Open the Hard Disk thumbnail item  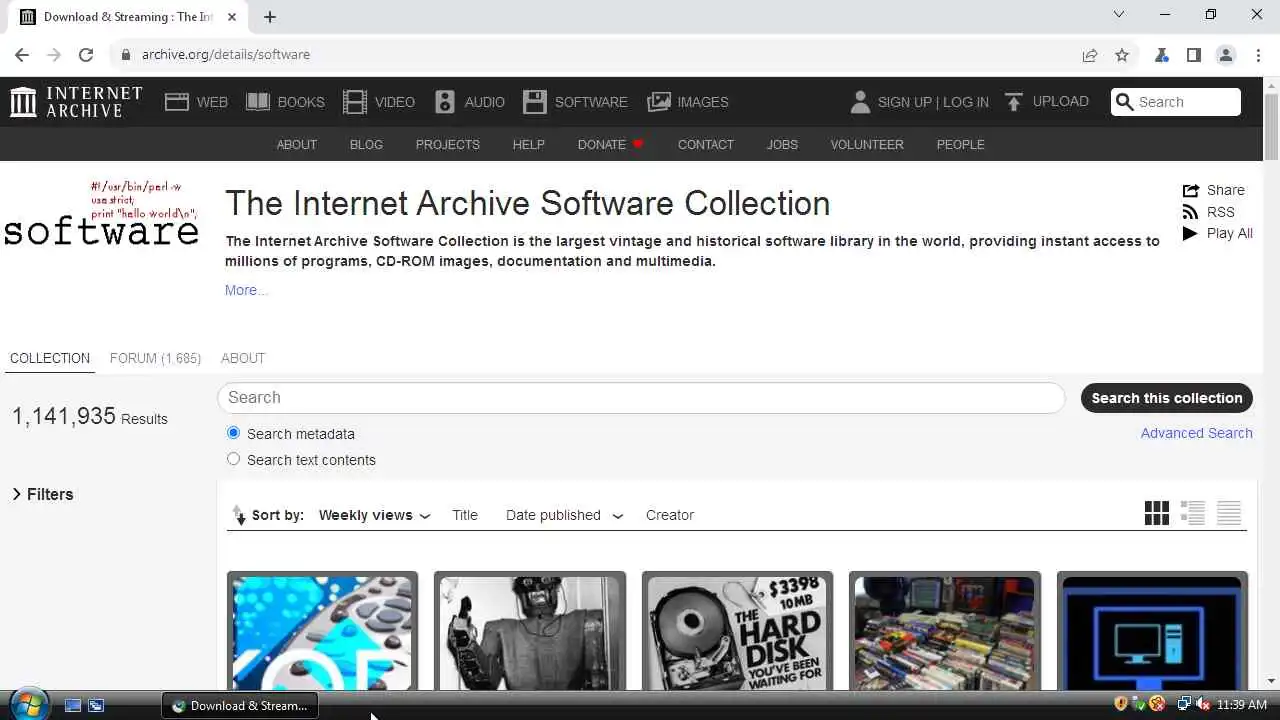(737, 633)
